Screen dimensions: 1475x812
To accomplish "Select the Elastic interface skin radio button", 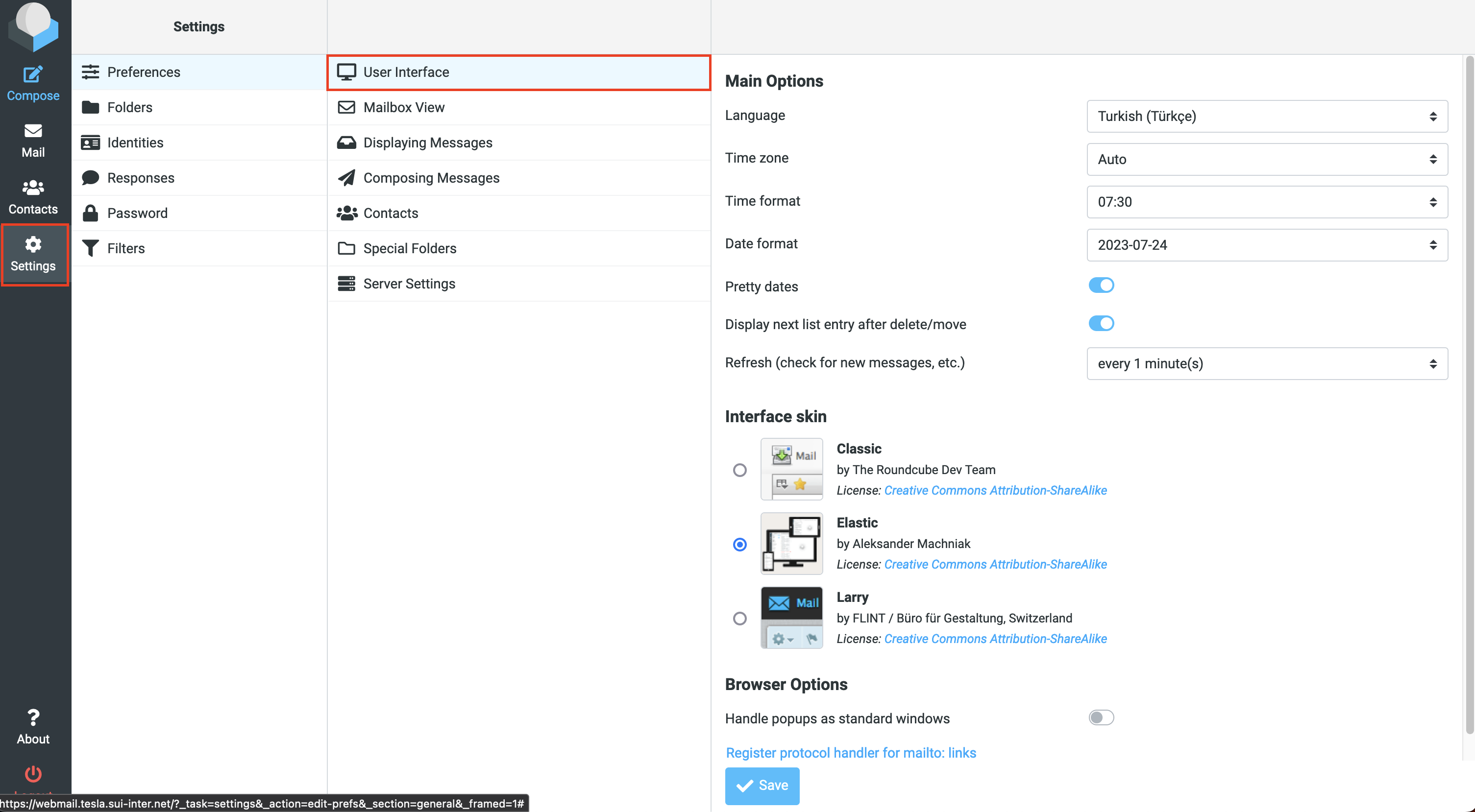I will click(x=740, y=543).
